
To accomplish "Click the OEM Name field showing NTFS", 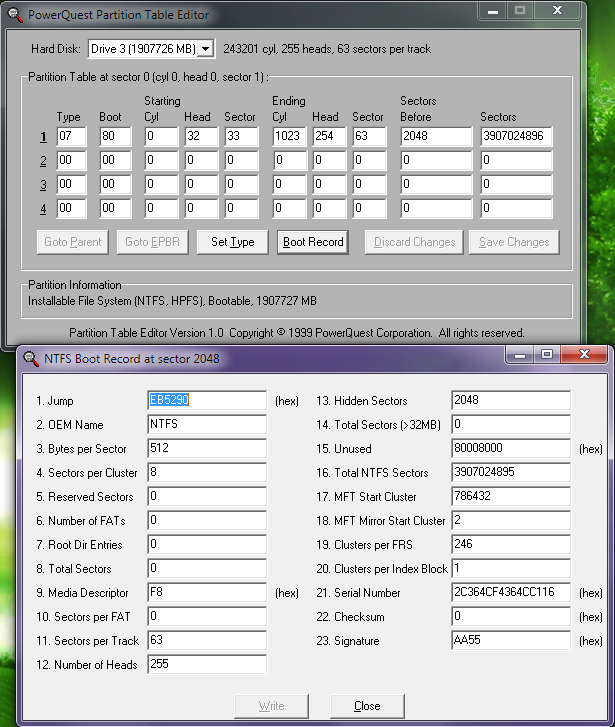I will pyautogui.click(x=207, y=424).
